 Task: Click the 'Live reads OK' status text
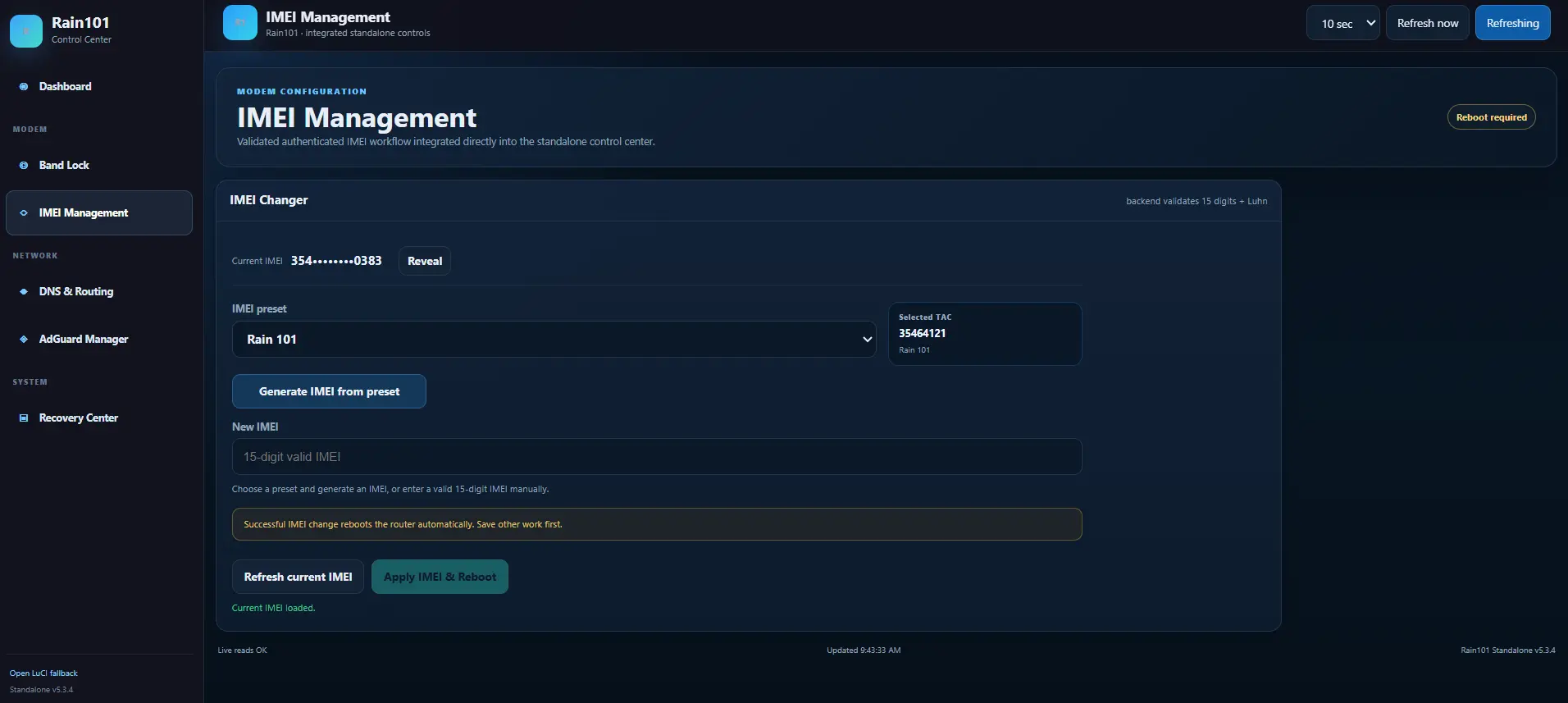pyautogui.click(x=242, y=651)
